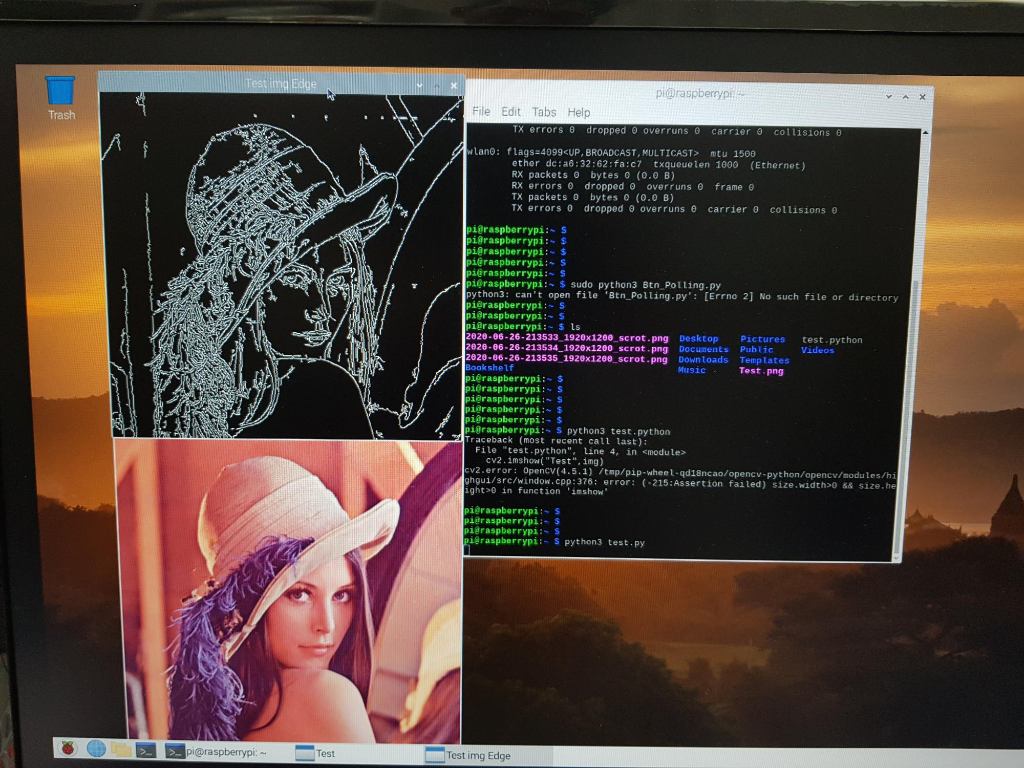This screenshot has height=768, width=1024.
Task: Switch to Test window taskbar entry
Action: tap(315, 754)
